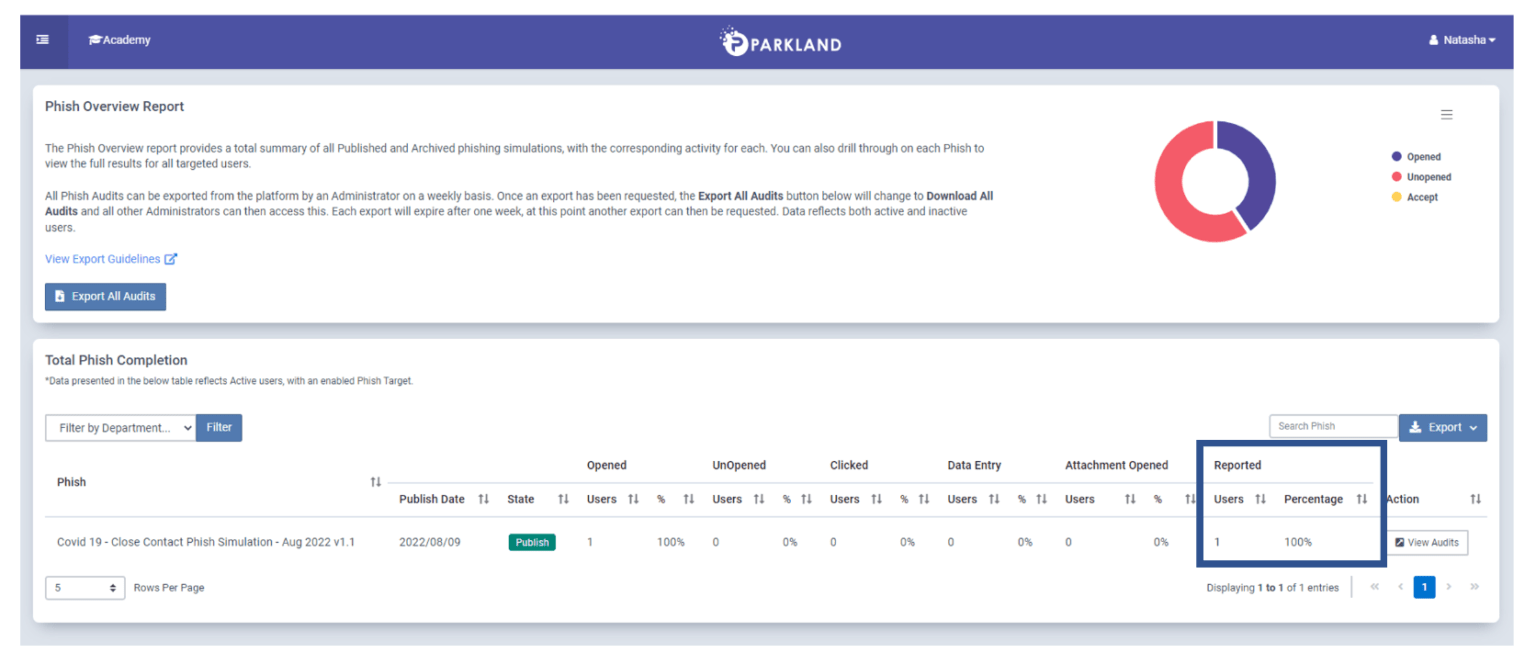This screenshot has height=664, width=1536.
Task: Sort by Publish Date arrows icon
Action: click(484, 499)
